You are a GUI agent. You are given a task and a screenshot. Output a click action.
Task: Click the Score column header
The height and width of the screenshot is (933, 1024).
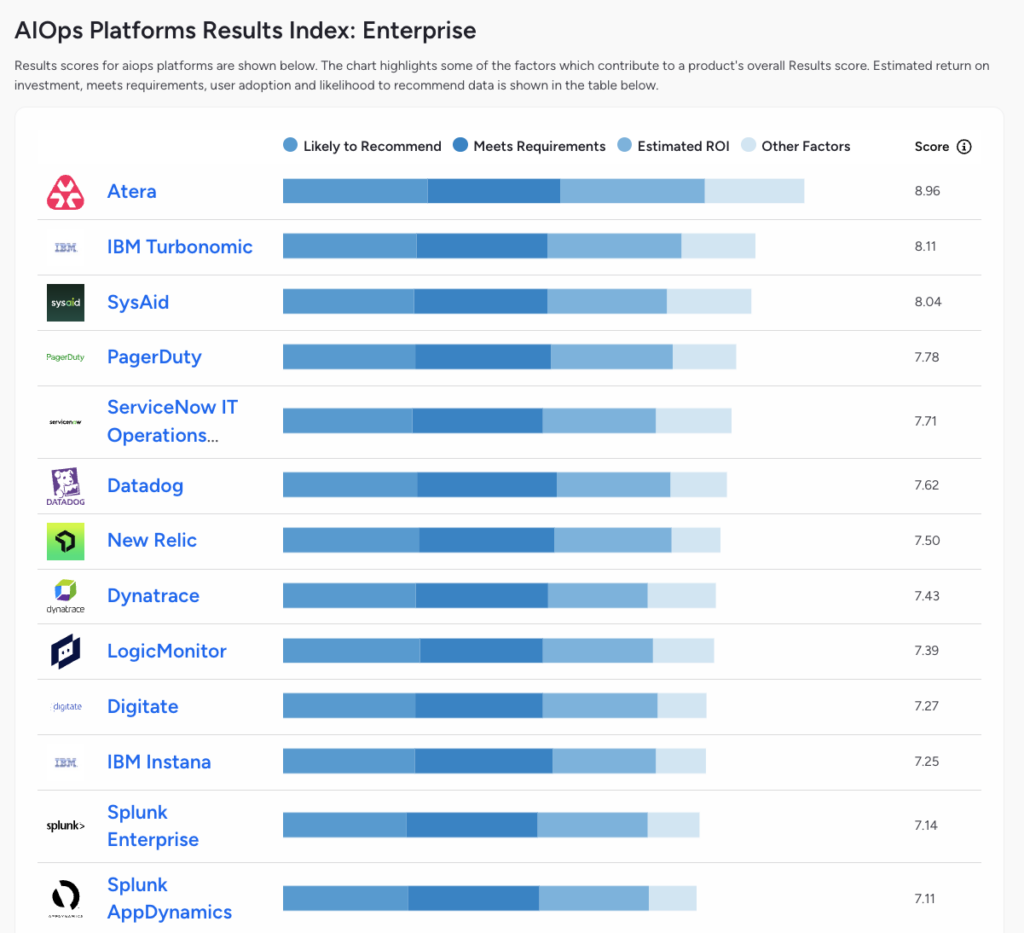pyautogui.click(x=931, y=146)
